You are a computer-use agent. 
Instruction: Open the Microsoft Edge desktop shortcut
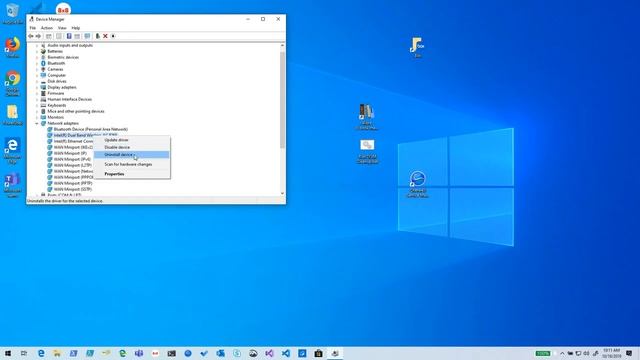(13, 150)
